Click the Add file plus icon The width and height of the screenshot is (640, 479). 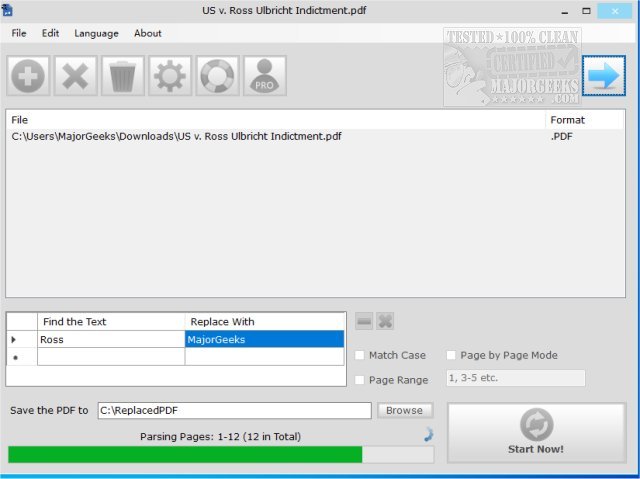pos(28,76)
